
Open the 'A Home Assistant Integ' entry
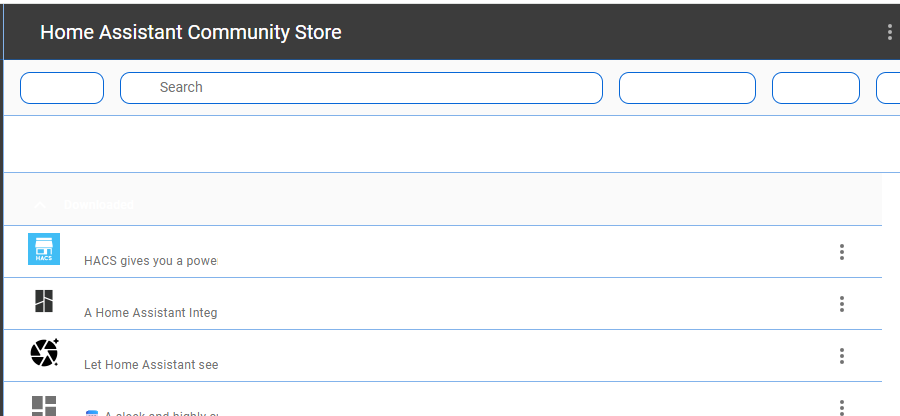(x=150, y=313)
